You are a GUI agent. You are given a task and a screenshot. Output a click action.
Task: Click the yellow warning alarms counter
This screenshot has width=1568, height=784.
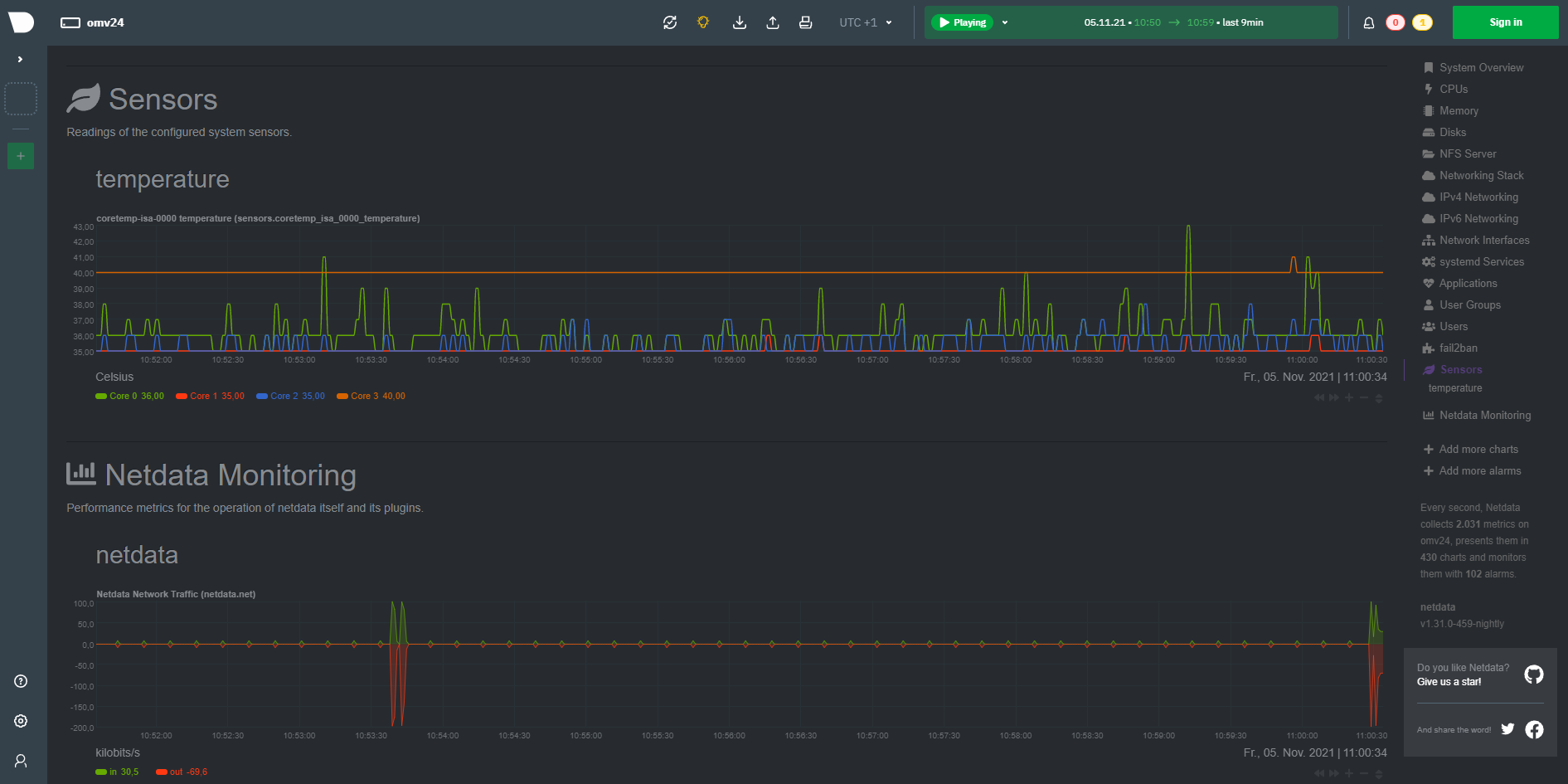1423,22
